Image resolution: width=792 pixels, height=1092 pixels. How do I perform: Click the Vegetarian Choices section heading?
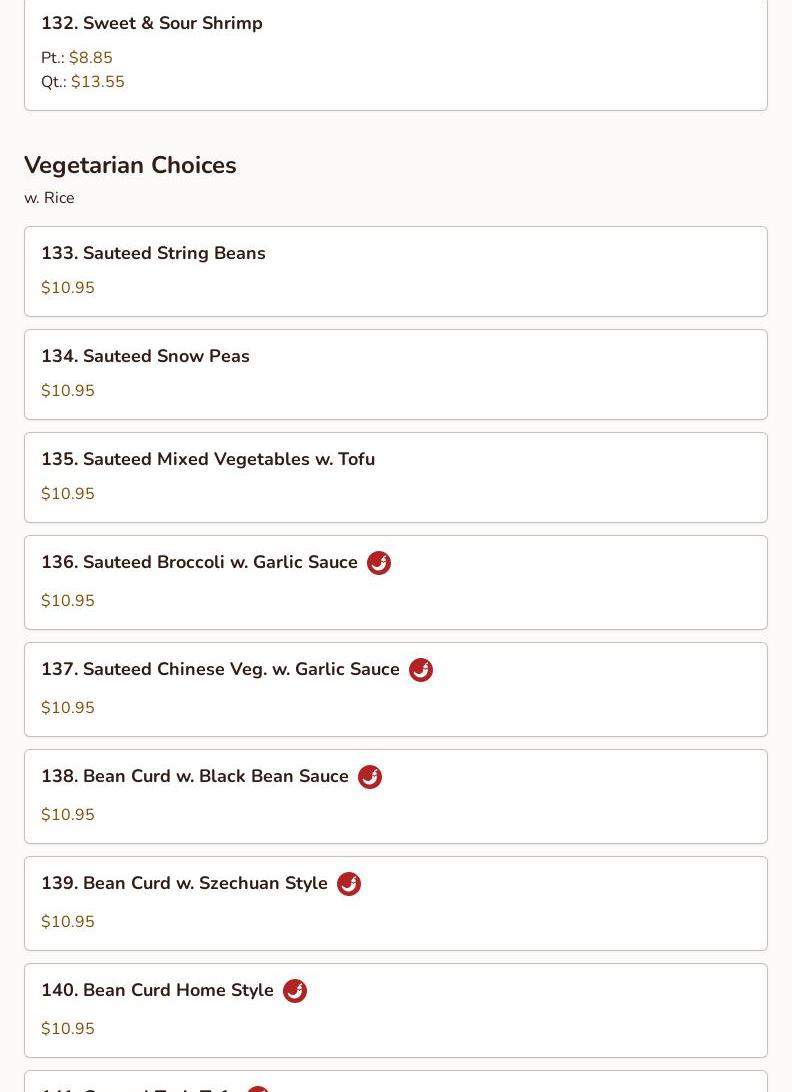coord(130,165)
